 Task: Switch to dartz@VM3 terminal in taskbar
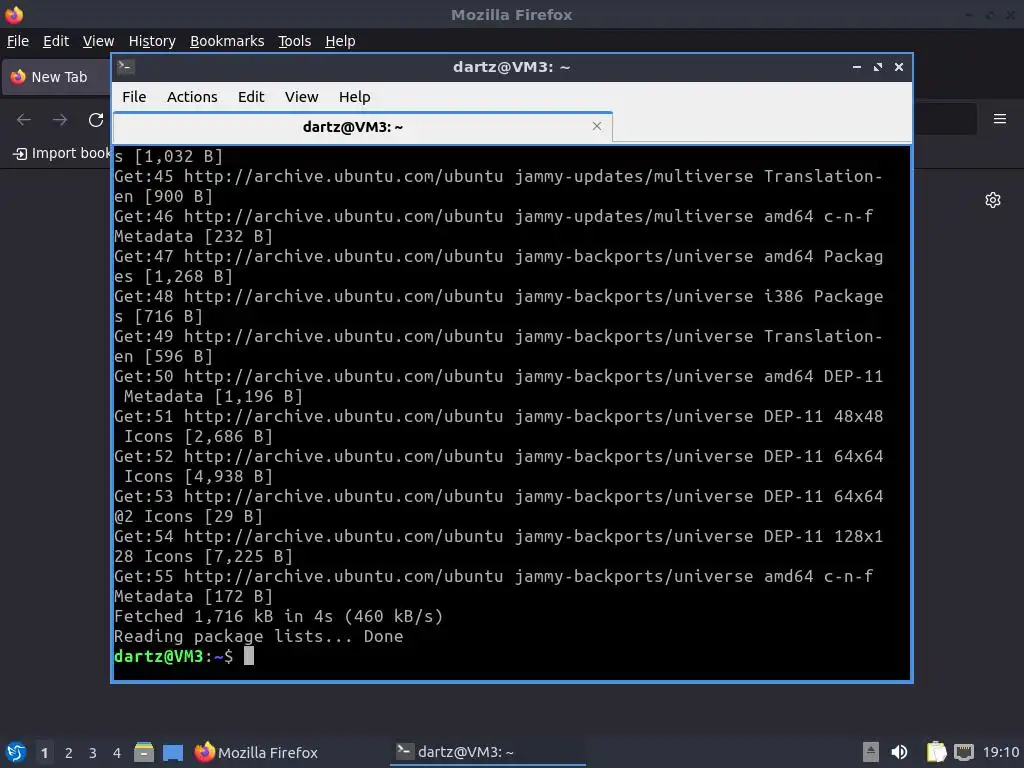click(x=488, y=752)
